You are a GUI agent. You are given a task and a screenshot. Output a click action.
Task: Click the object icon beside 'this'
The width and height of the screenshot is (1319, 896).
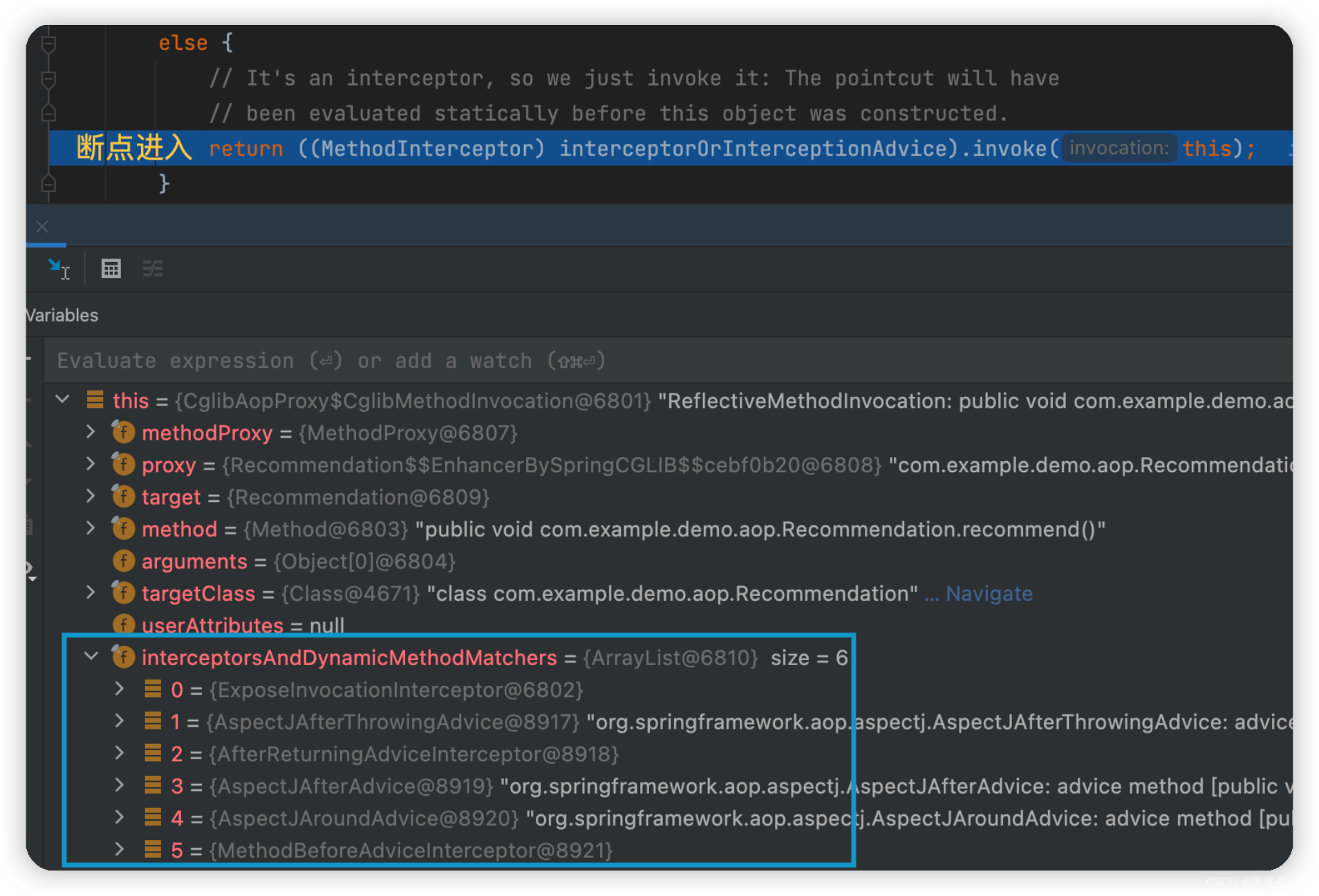click(95, 400)
